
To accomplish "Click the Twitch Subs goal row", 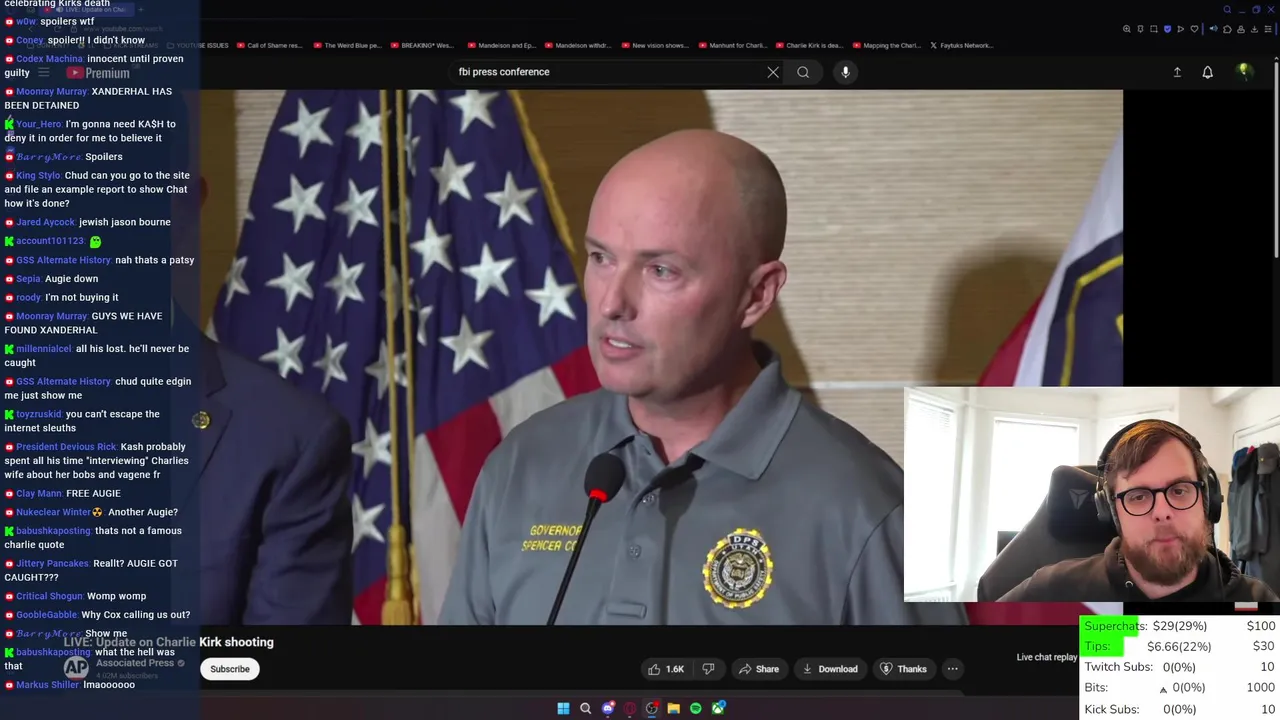I will [1180, 667].
